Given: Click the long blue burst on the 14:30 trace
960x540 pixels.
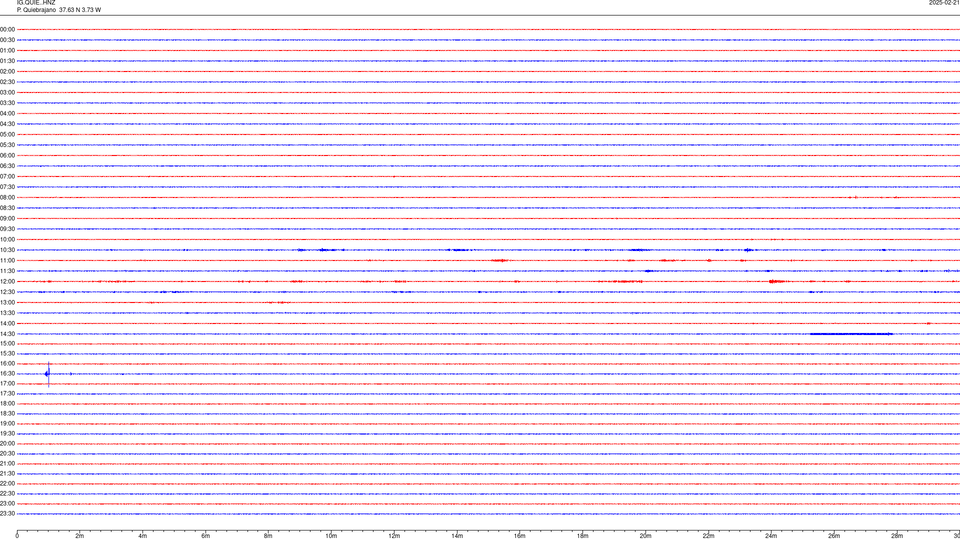Looking at the screenshot, I should point(851,334).
